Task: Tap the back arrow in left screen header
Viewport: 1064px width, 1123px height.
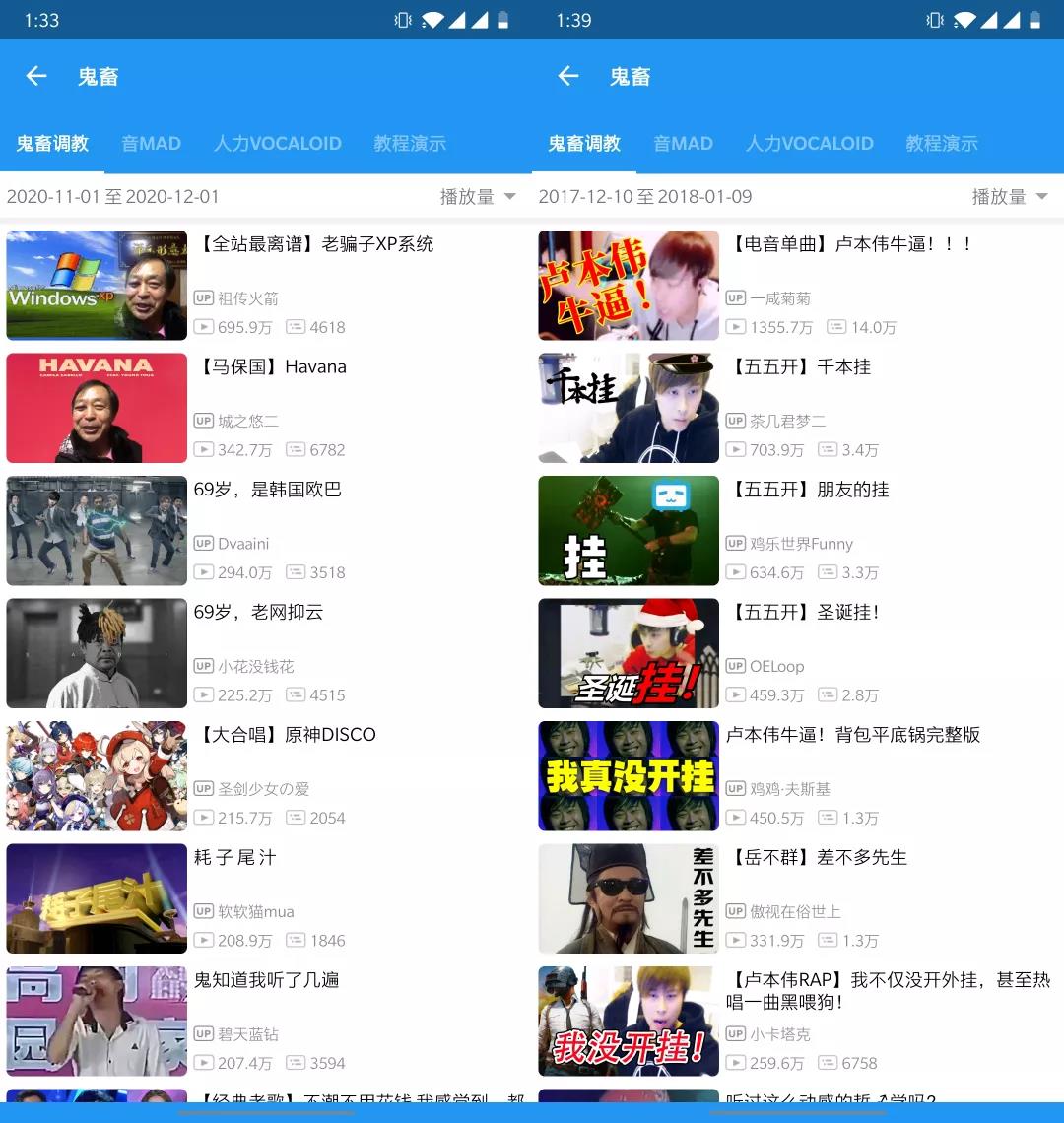Action: (x=36, y=75)
